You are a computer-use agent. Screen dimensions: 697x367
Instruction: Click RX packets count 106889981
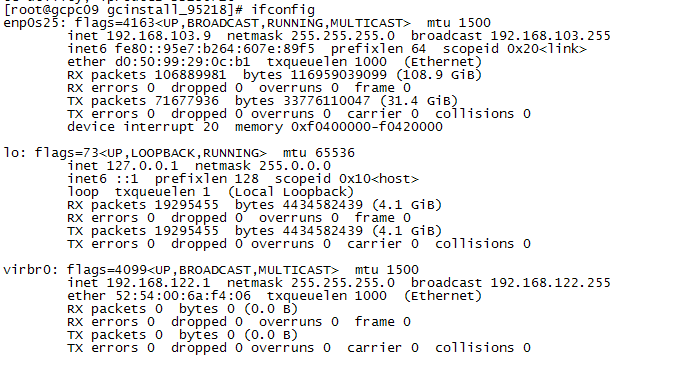190,75
